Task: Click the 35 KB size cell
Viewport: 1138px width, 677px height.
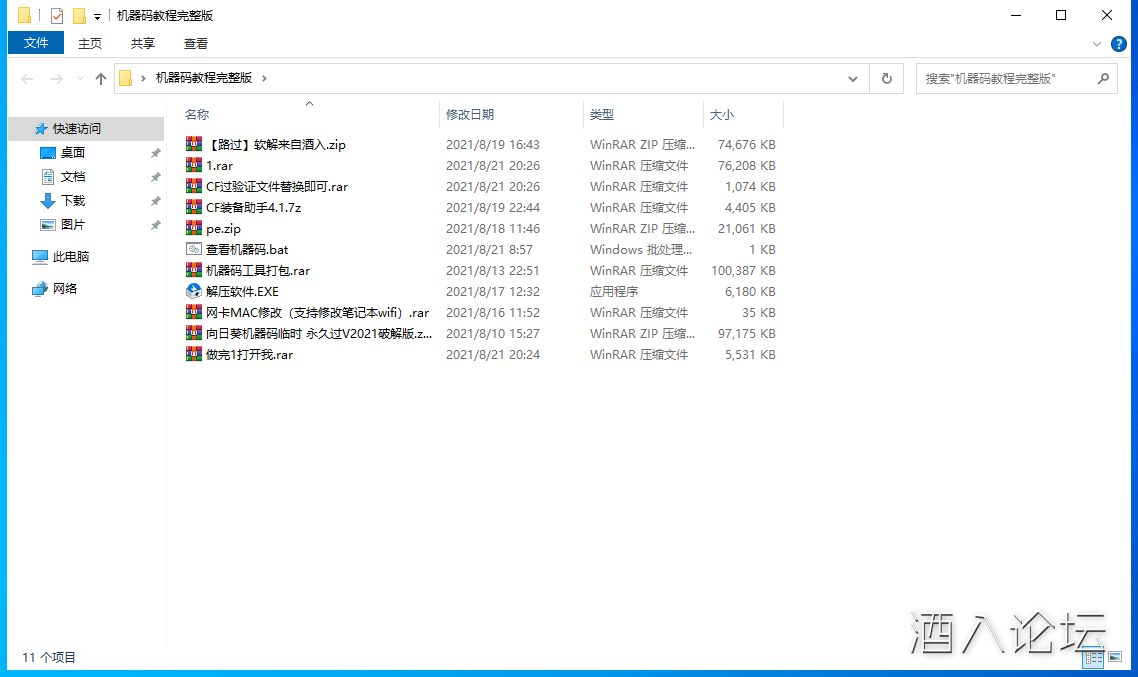Action: pyautogui.click(x=758, y=313)
